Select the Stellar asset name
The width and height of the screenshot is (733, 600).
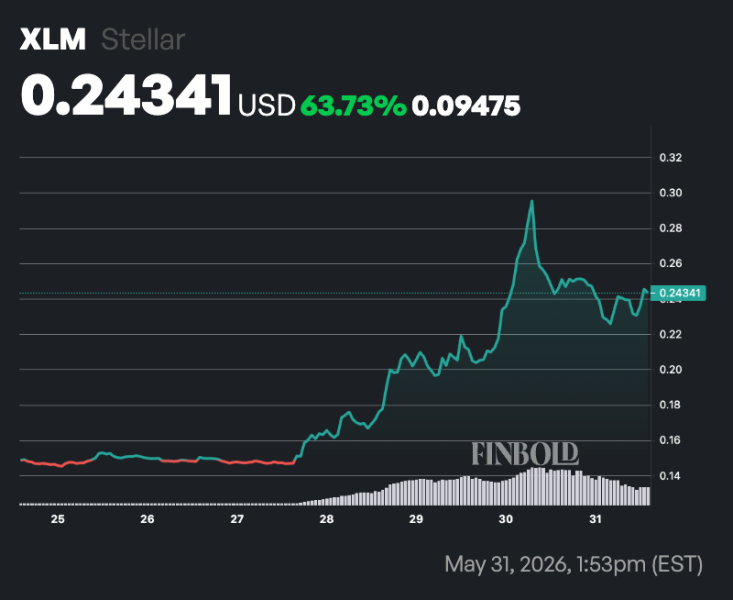143,39
